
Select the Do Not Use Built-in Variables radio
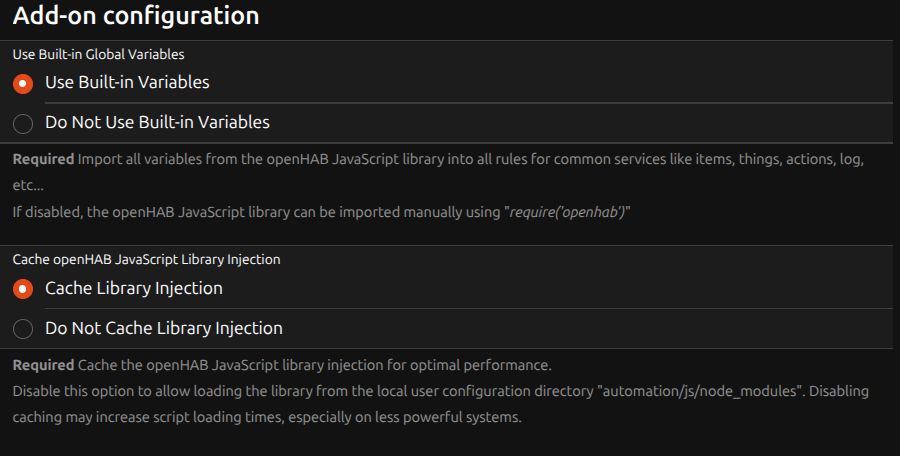pyautogui.click(x=23, y=124)
